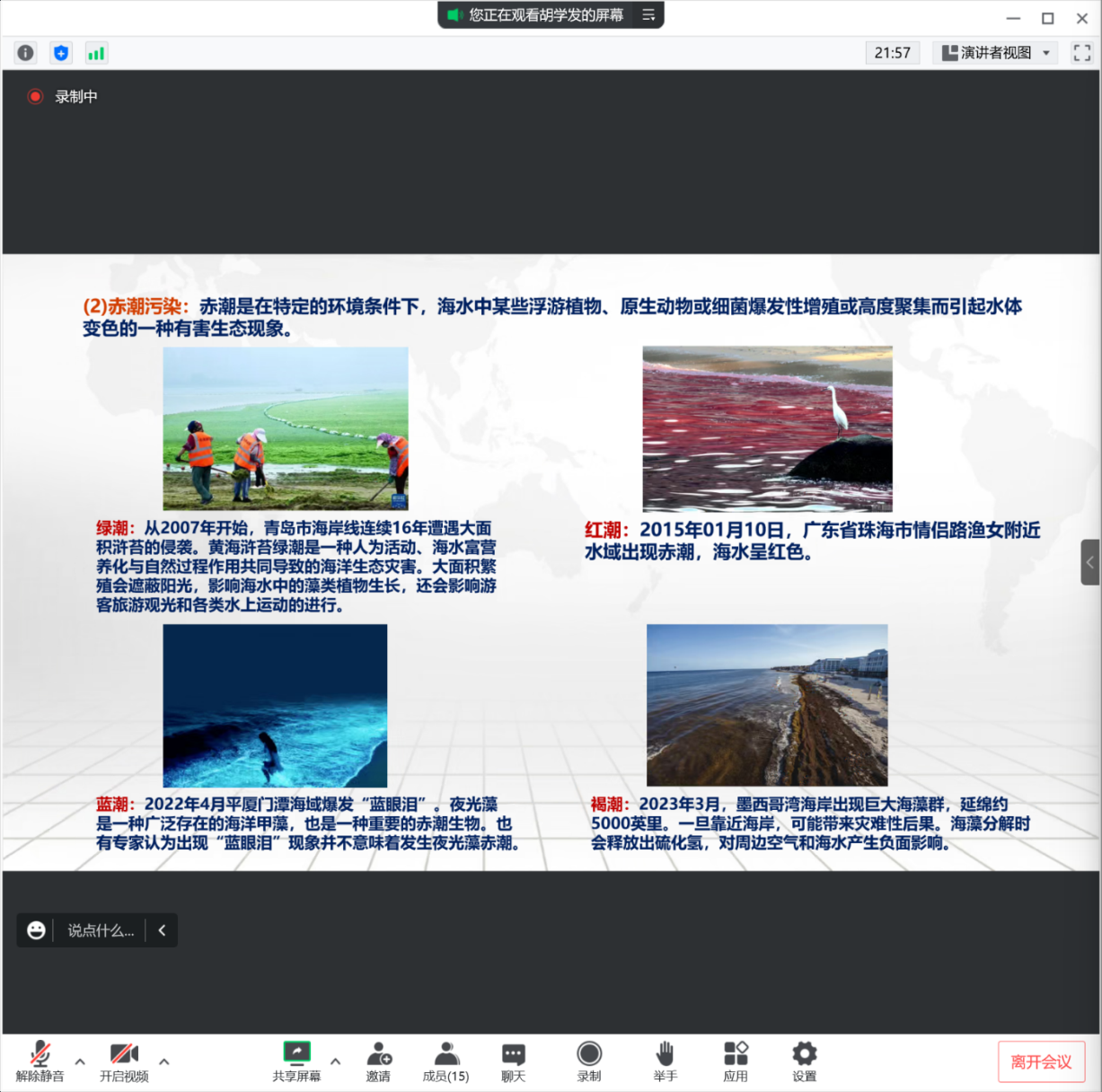1102x1092 pixels.
Task: Open the Members (成员) list
Action: pos(445,1061)
